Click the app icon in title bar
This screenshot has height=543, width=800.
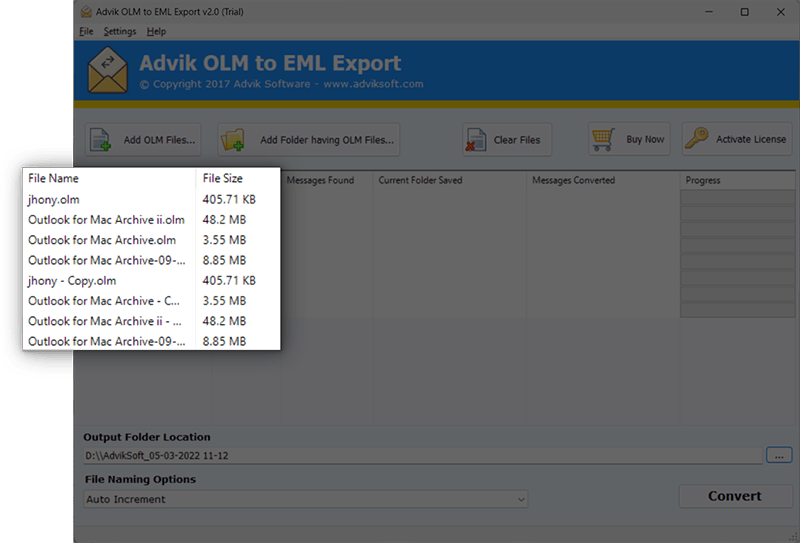(86, 11)
